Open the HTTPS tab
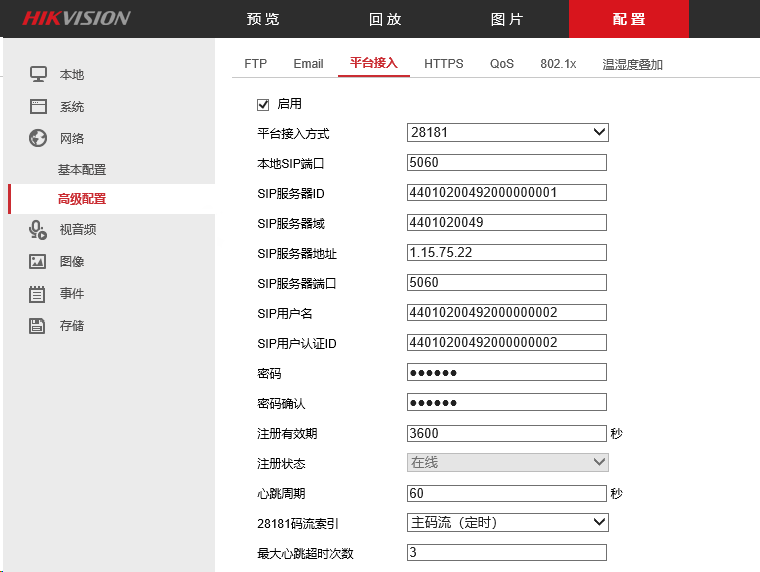This screenshot has width=760, height=572. point(443,64)
